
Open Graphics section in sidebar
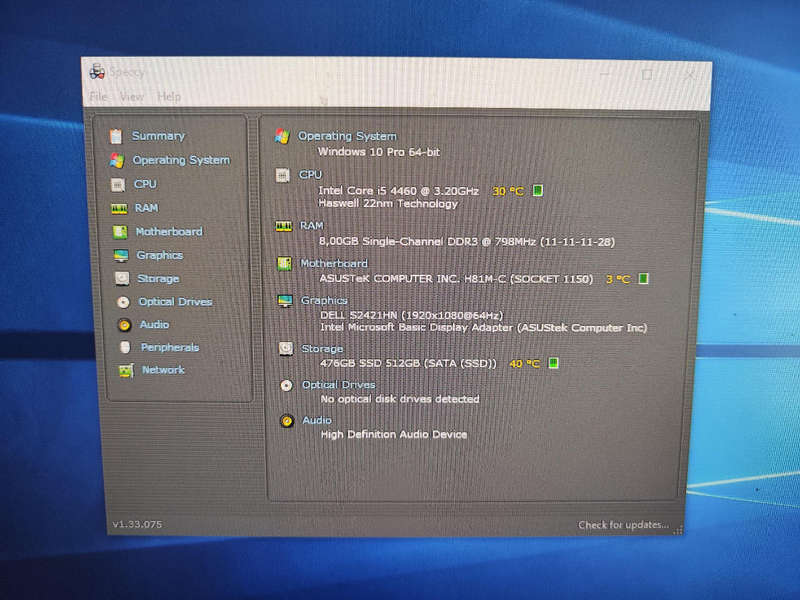pos(160,256)
